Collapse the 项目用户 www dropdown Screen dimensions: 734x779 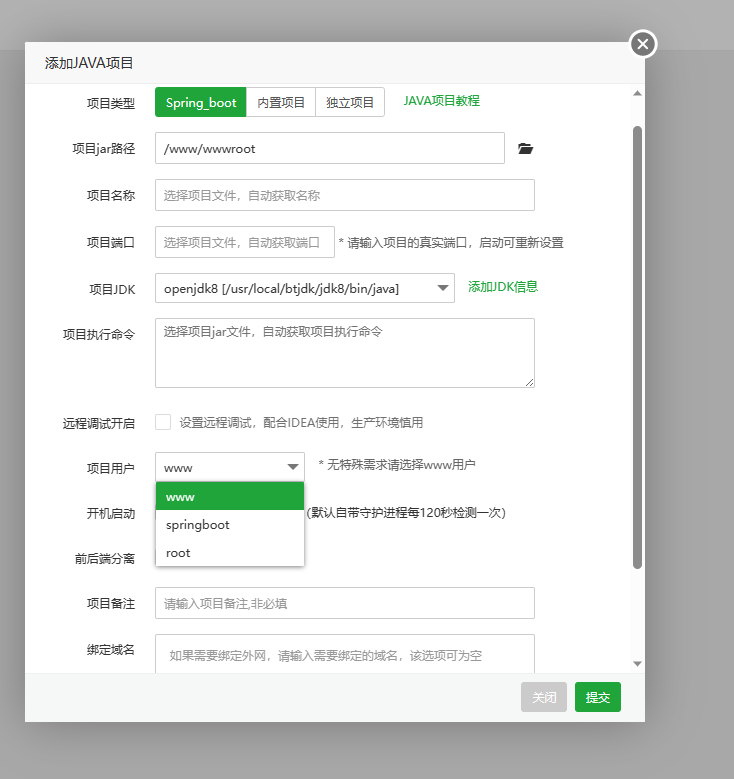point(230,467)
